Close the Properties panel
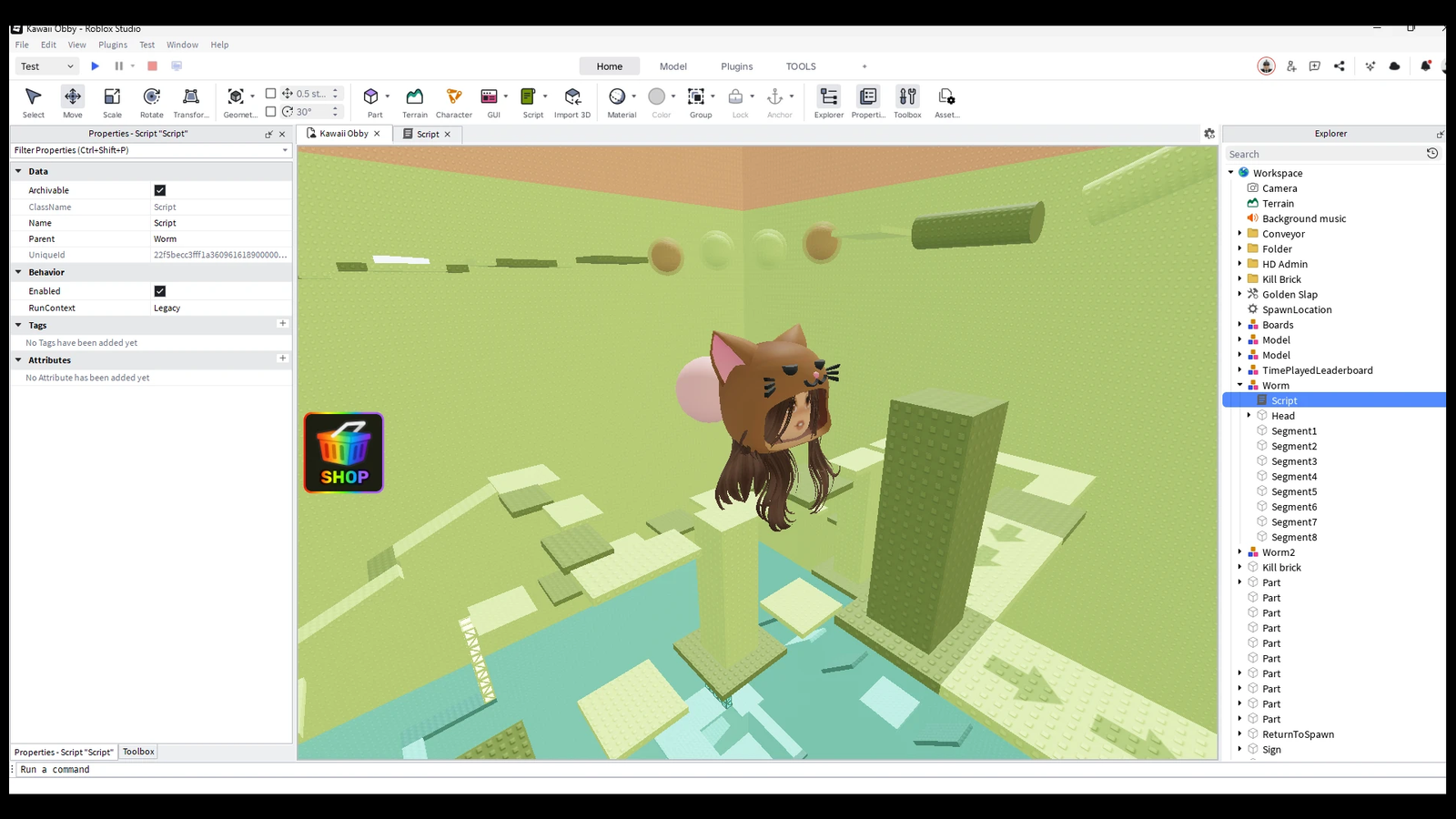The height and width of the screenshot is (819, 1456). 282,134
